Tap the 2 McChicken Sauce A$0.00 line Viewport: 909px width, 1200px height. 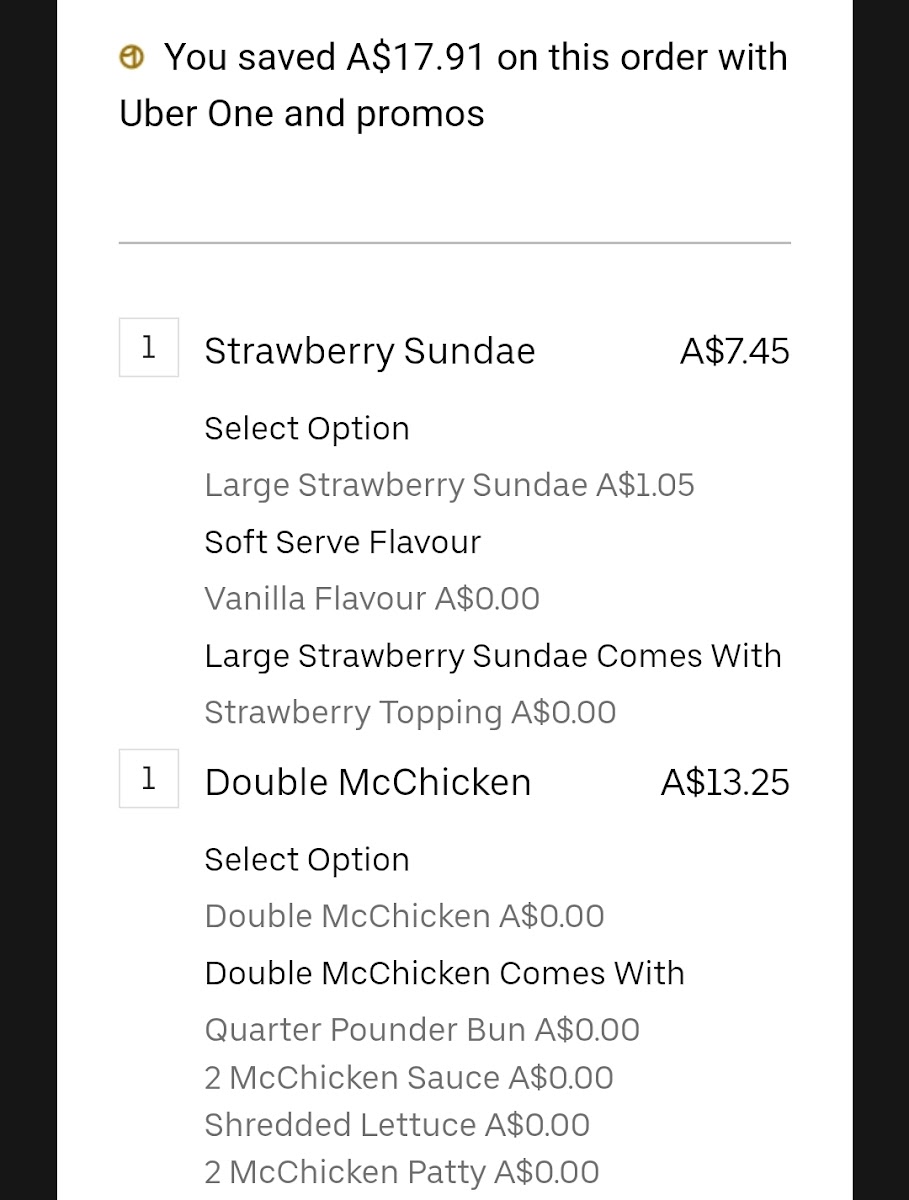pos(409,1078)
